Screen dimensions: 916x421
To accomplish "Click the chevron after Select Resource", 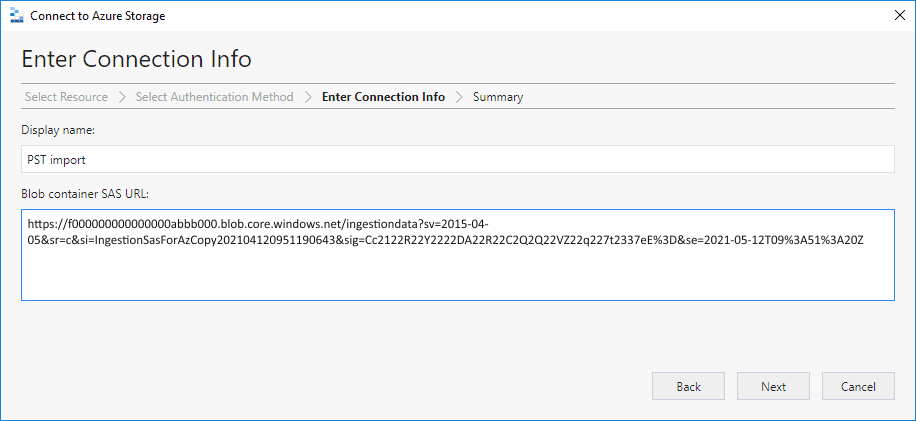I will [122, 97].
